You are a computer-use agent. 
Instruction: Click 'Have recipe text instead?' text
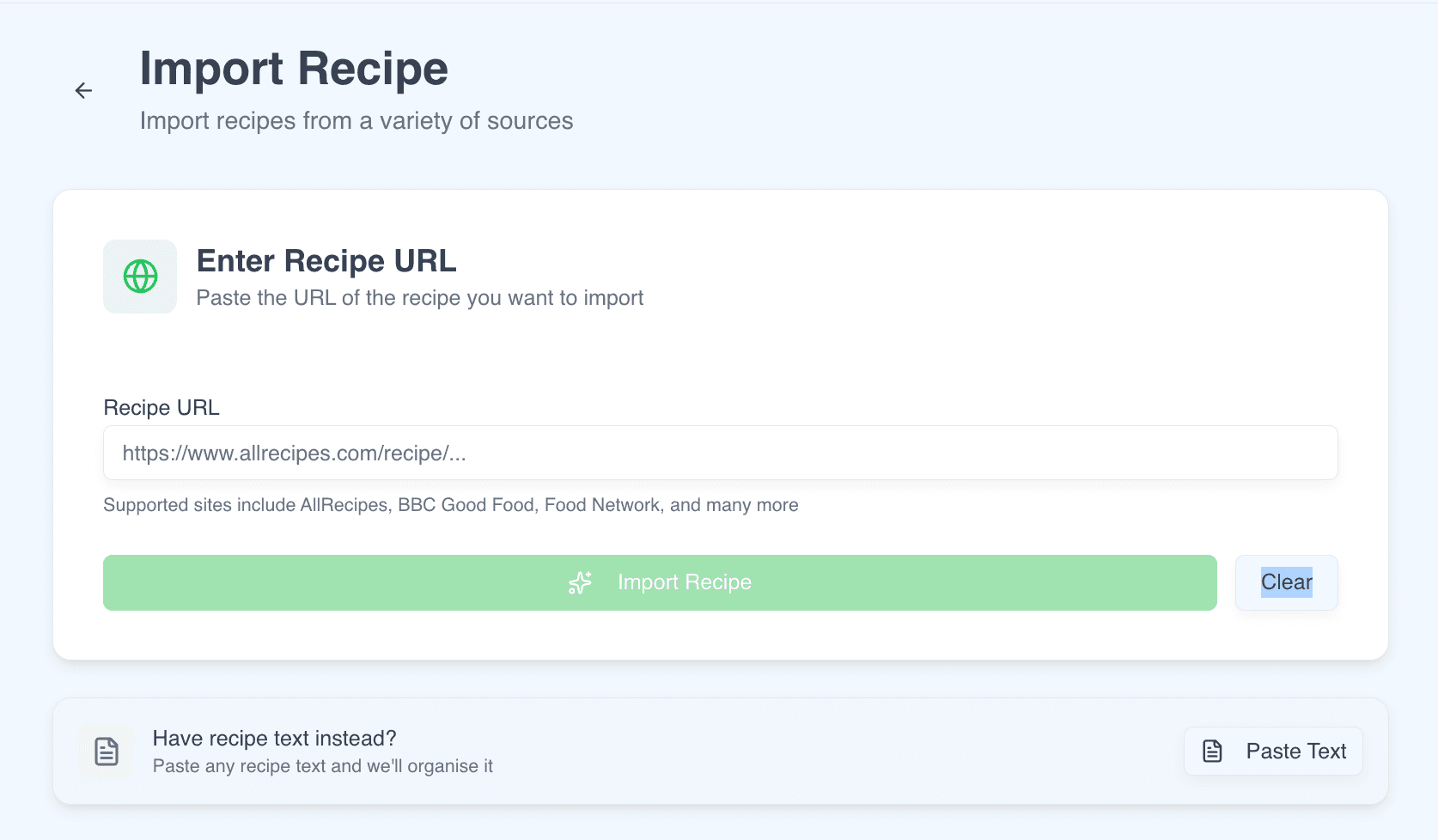274,738
